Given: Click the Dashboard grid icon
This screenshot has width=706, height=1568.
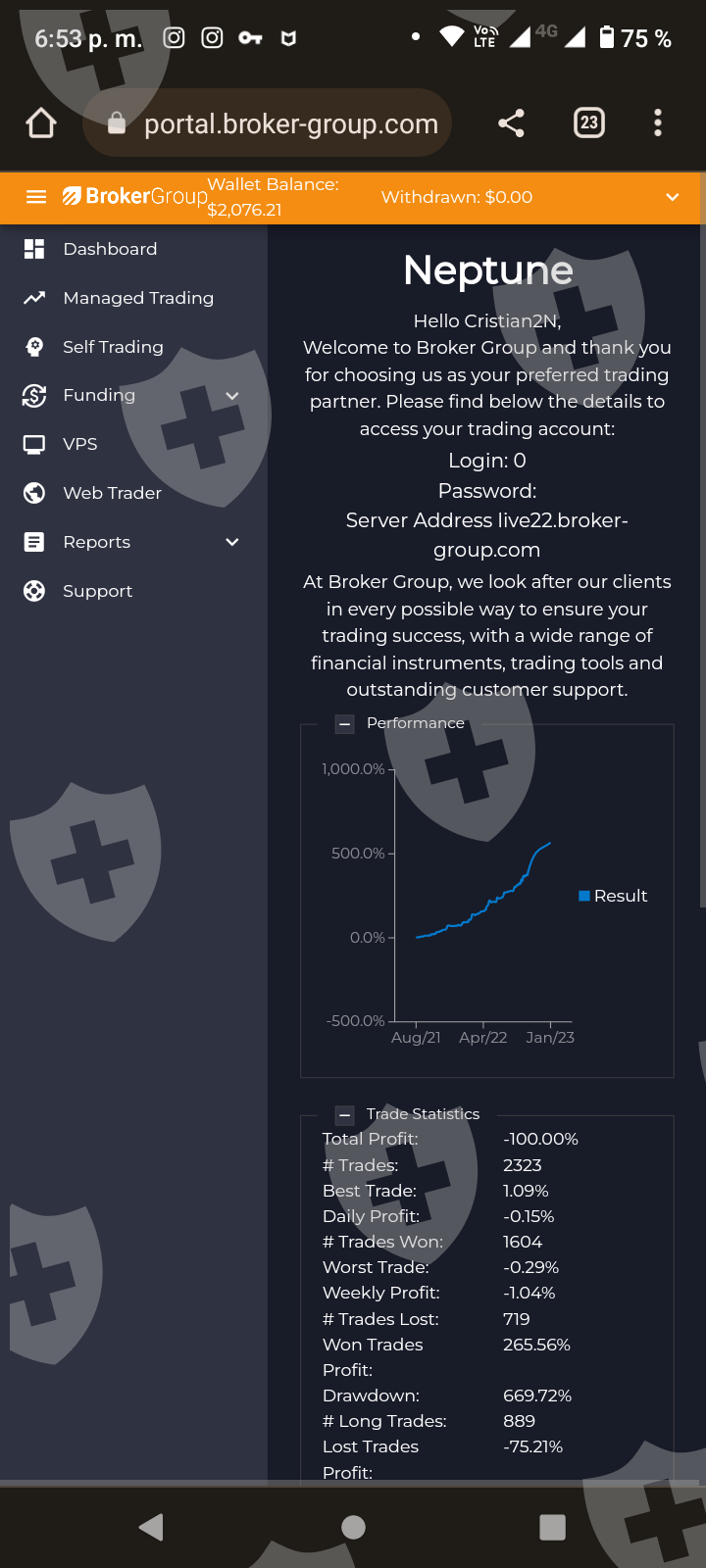Looking at the screenshot, I should tap(34, 249).
